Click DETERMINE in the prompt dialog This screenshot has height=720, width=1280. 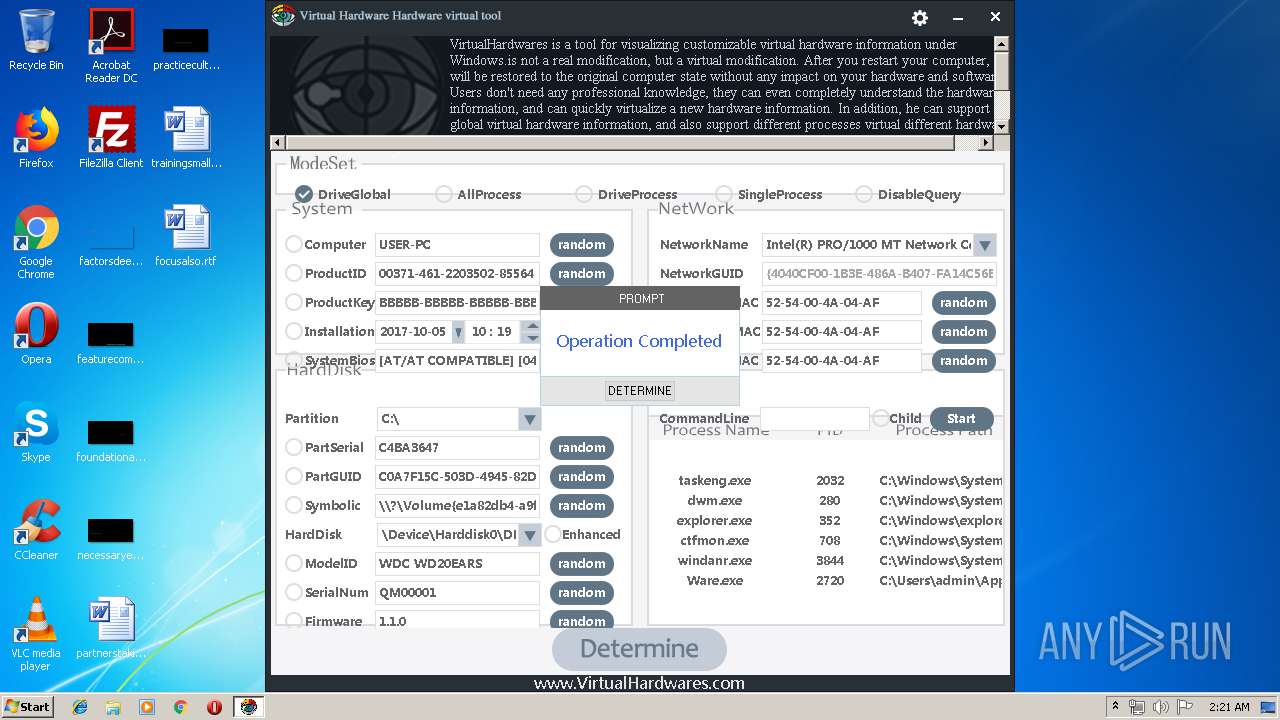click(640, 391)
